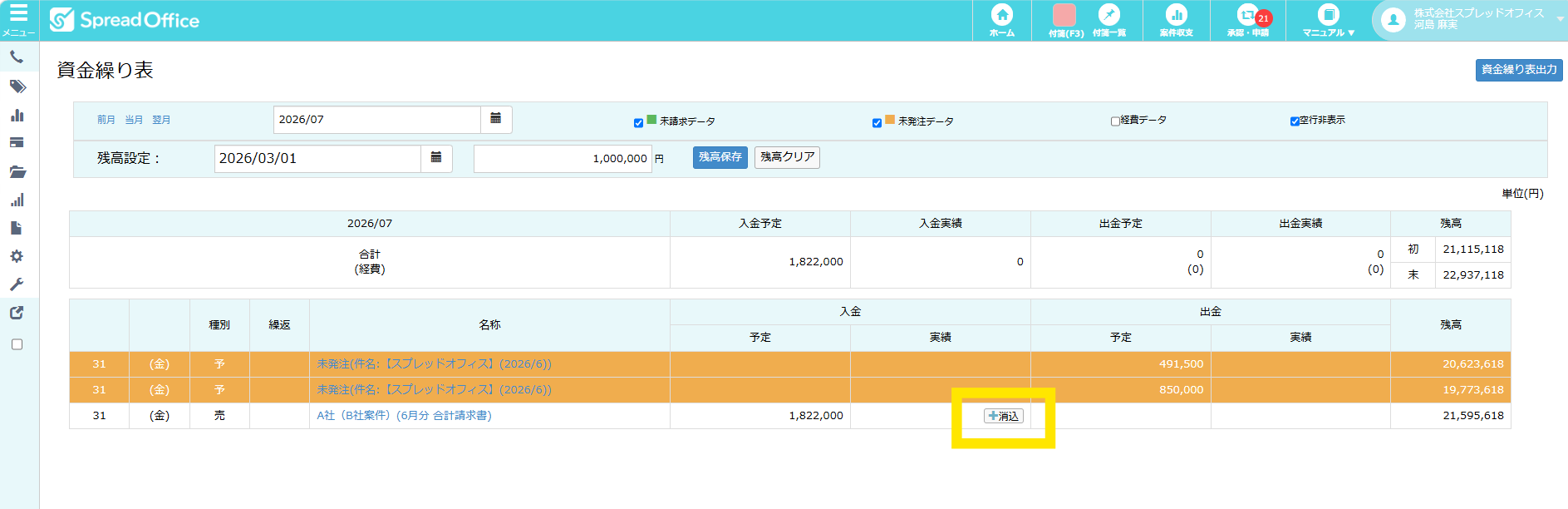1568x509 pixels.
Task: Open the settings gear sidebar icon
Action: coord(17,256)
